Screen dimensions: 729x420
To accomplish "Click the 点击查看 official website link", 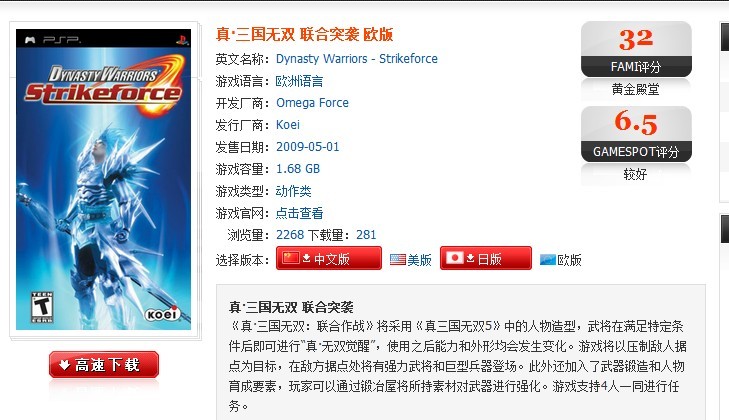I will pos(299,213).
